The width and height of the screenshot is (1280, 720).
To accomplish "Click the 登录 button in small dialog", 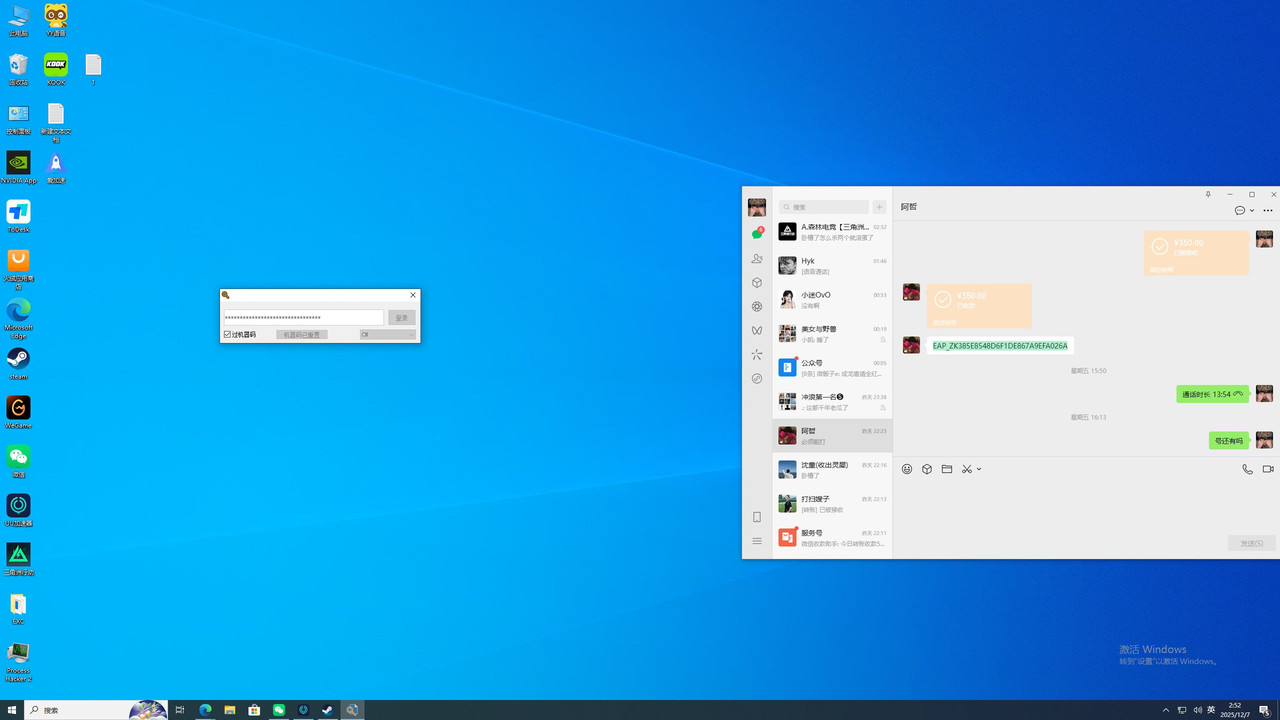I will (x=402, y=317).
